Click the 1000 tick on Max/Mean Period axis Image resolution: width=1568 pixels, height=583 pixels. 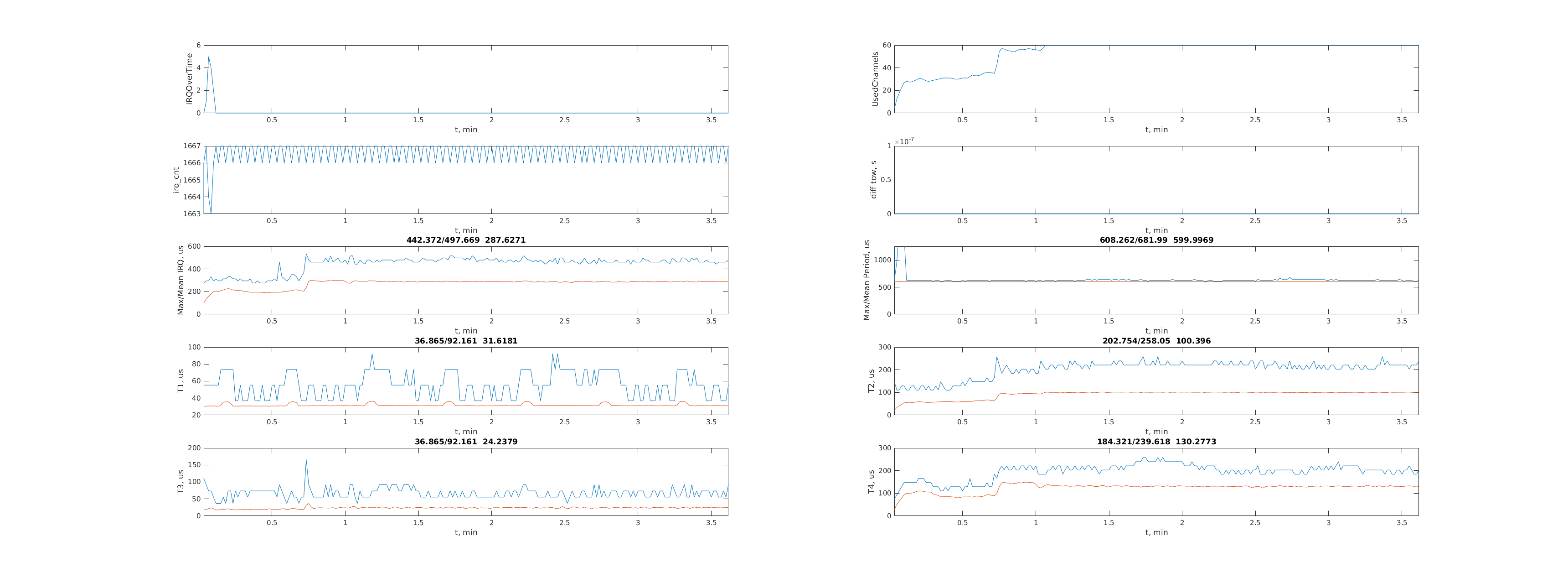tap(882, 260)
